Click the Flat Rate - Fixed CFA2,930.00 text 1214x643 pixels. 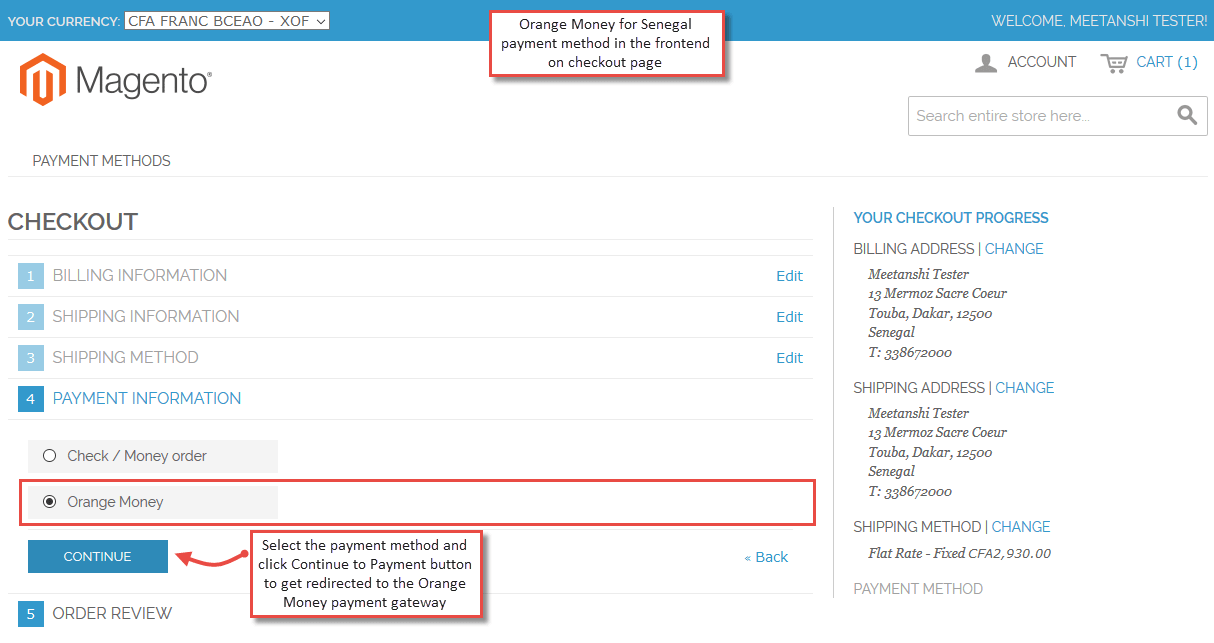click(960, 553)
